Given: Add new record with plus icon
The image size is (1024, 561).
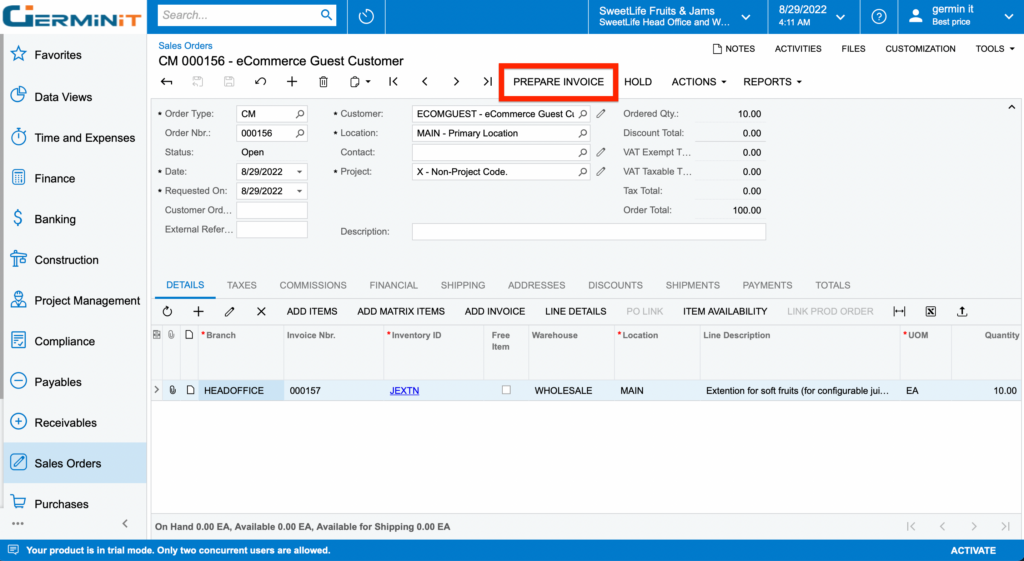Looking at the screenshot, I should pos(292,82).
